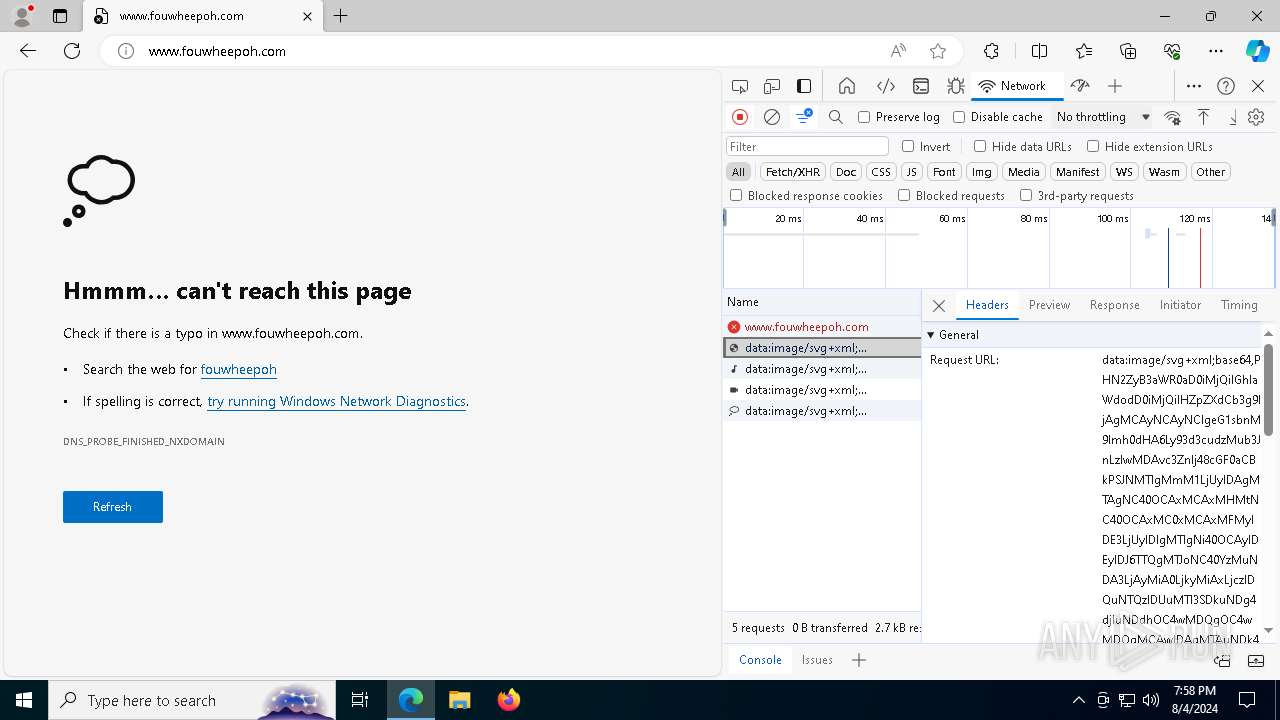Viewport: 1280px width, 720px height.
Task: Open File Explorer from taskbar
Action: point(459,700)
